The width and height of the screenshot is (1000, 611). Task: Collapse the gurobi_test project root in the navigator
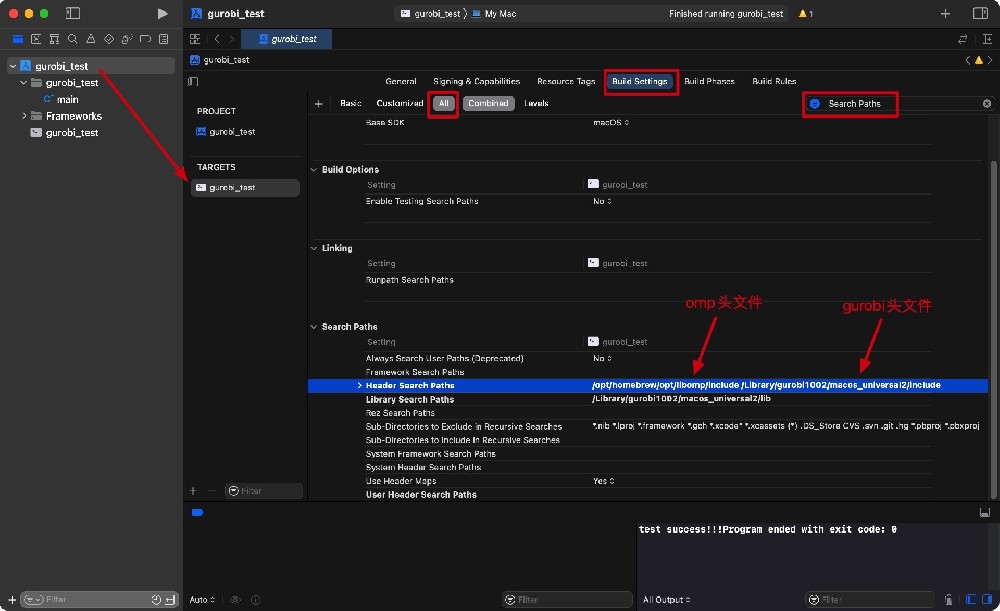[13, 66]
